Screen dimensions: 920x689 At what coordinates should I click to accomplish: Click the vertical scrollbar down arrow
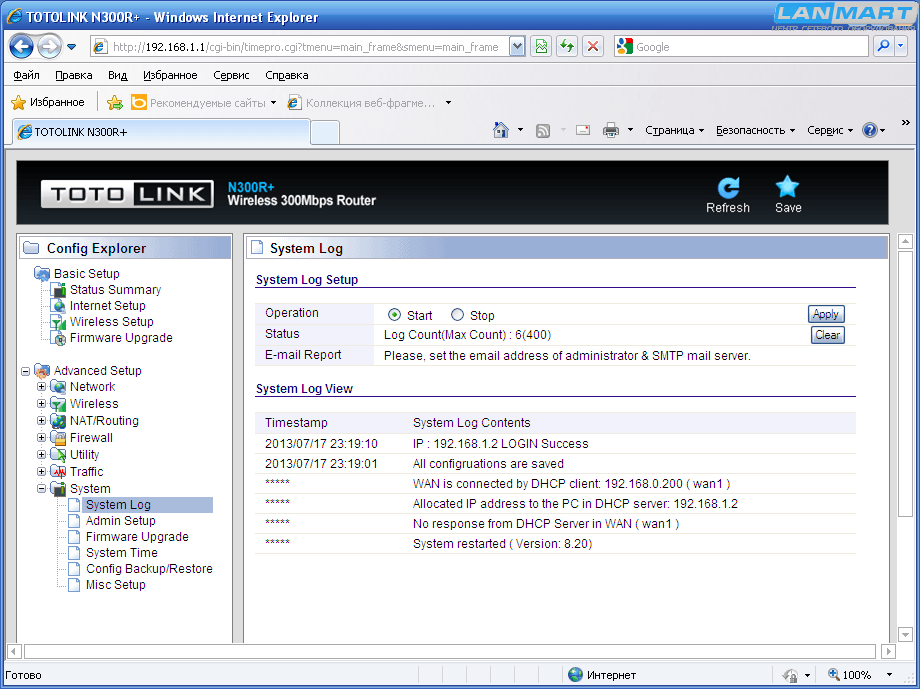tap(905, 634)
